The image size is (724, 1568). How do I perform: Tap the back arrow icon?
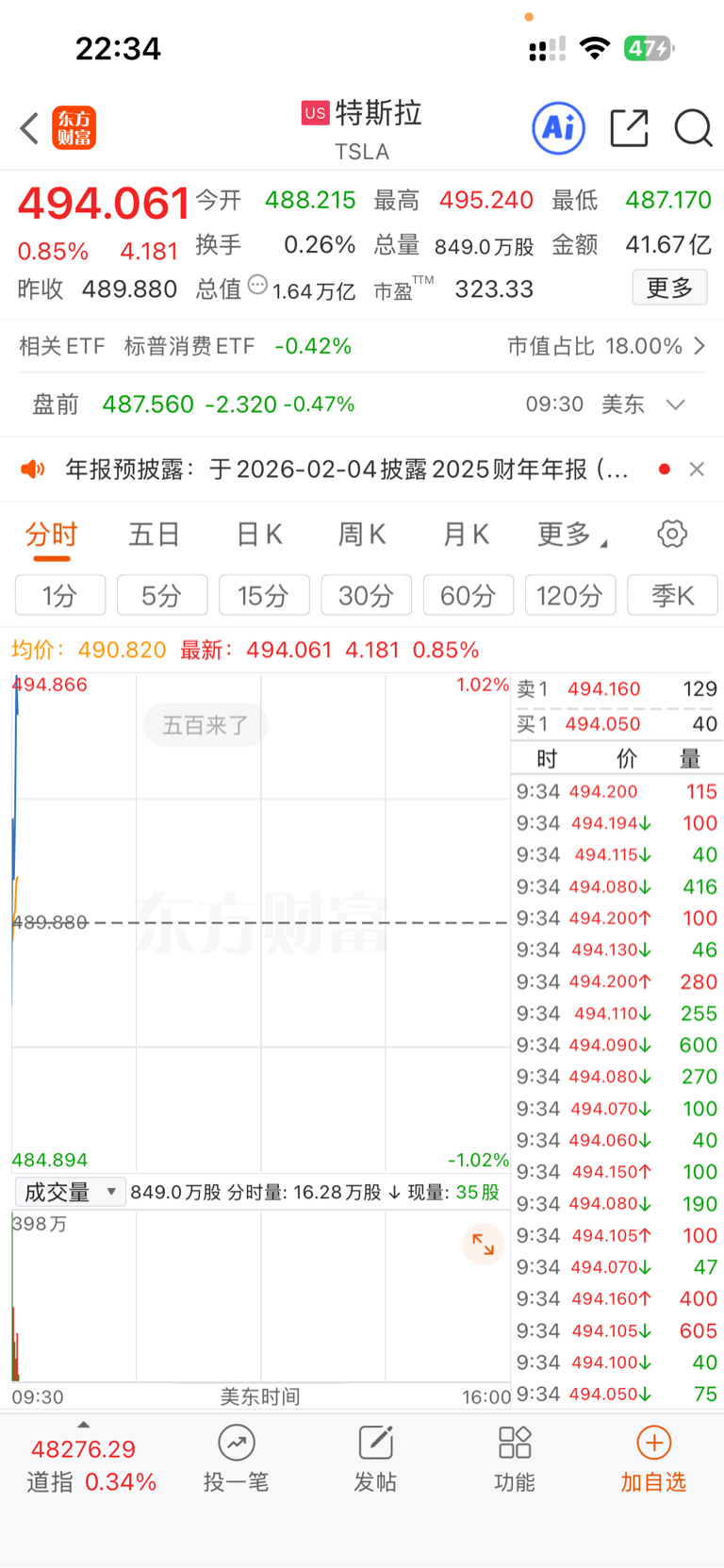(29, 128)
